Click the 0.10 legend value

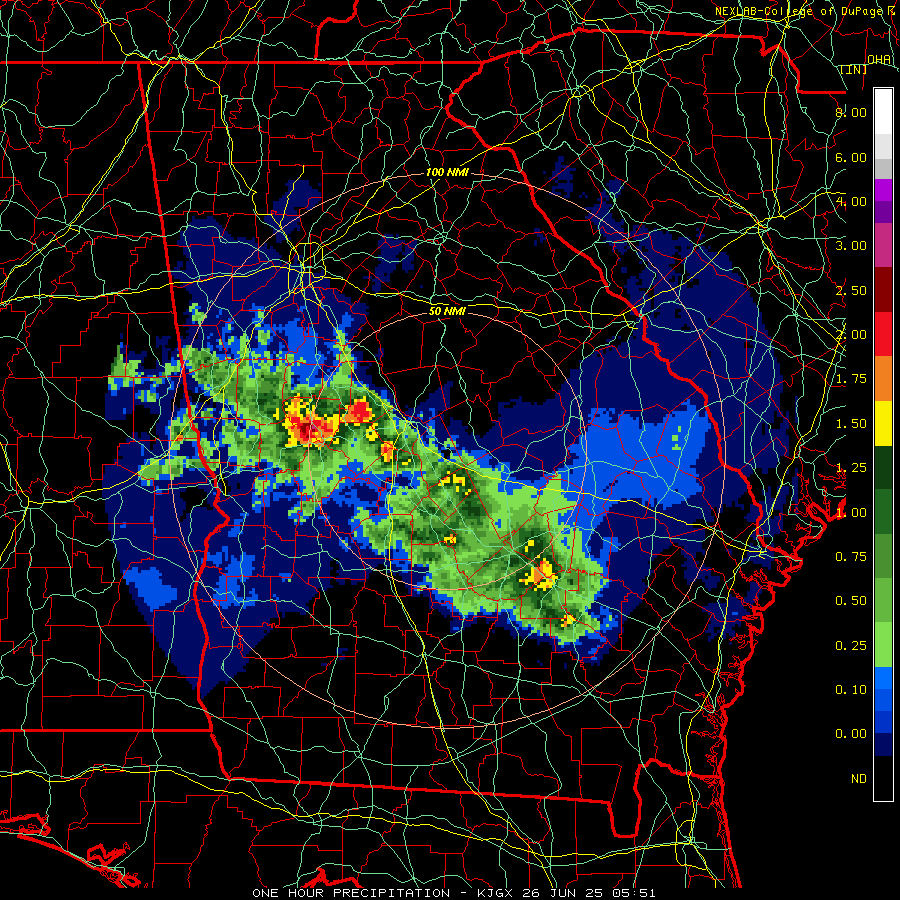[x=851, y=689]
